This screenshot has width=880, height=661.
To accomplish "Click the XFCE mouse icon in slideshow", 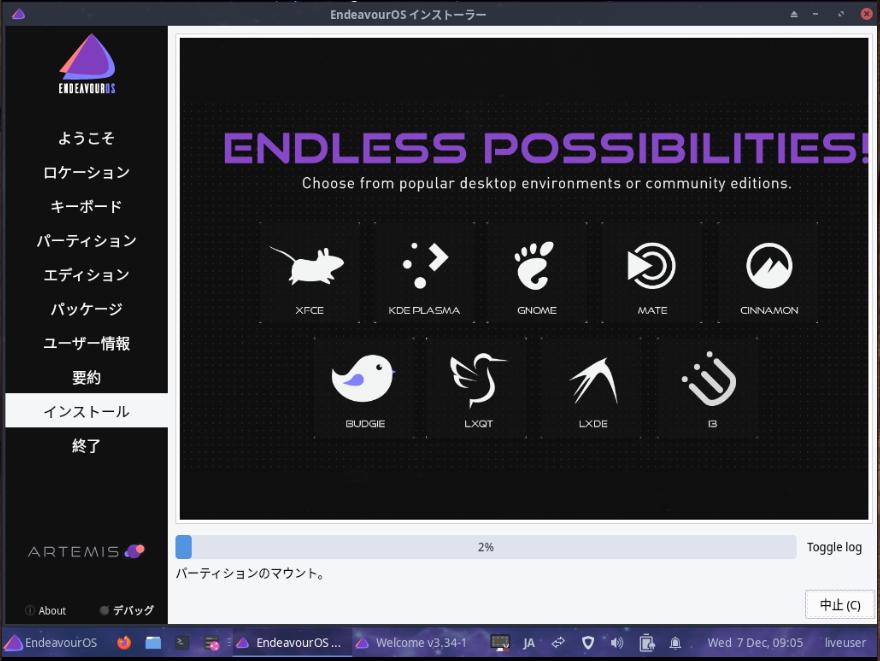I will pos(308,265).
